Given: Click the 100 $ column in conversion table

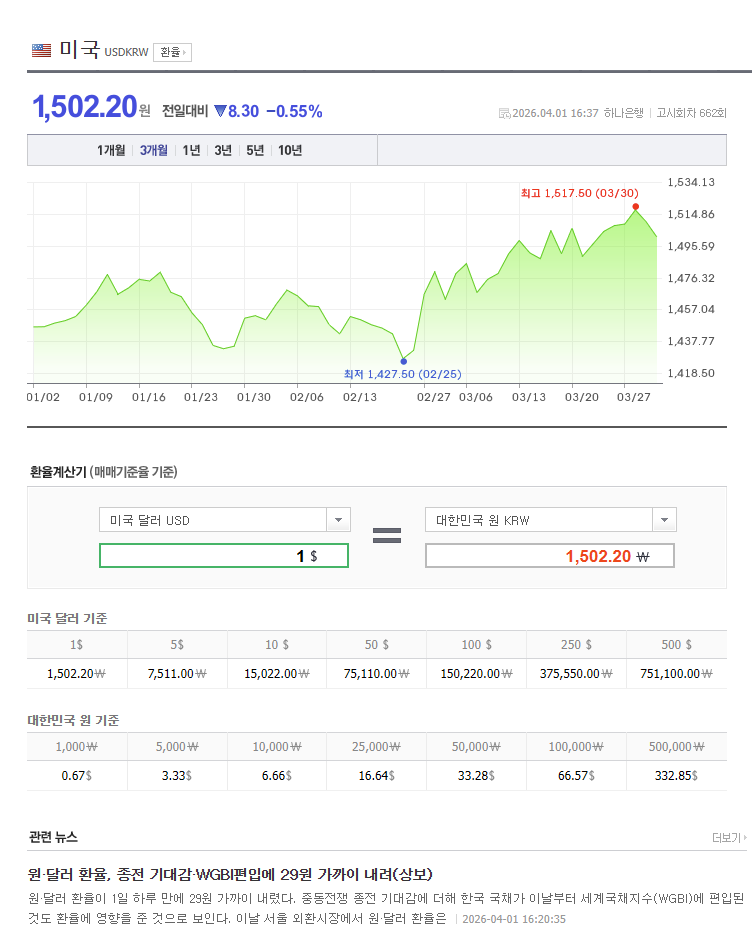Looking at the screenshot, I should pyautogui.click(x=476, y=645).
